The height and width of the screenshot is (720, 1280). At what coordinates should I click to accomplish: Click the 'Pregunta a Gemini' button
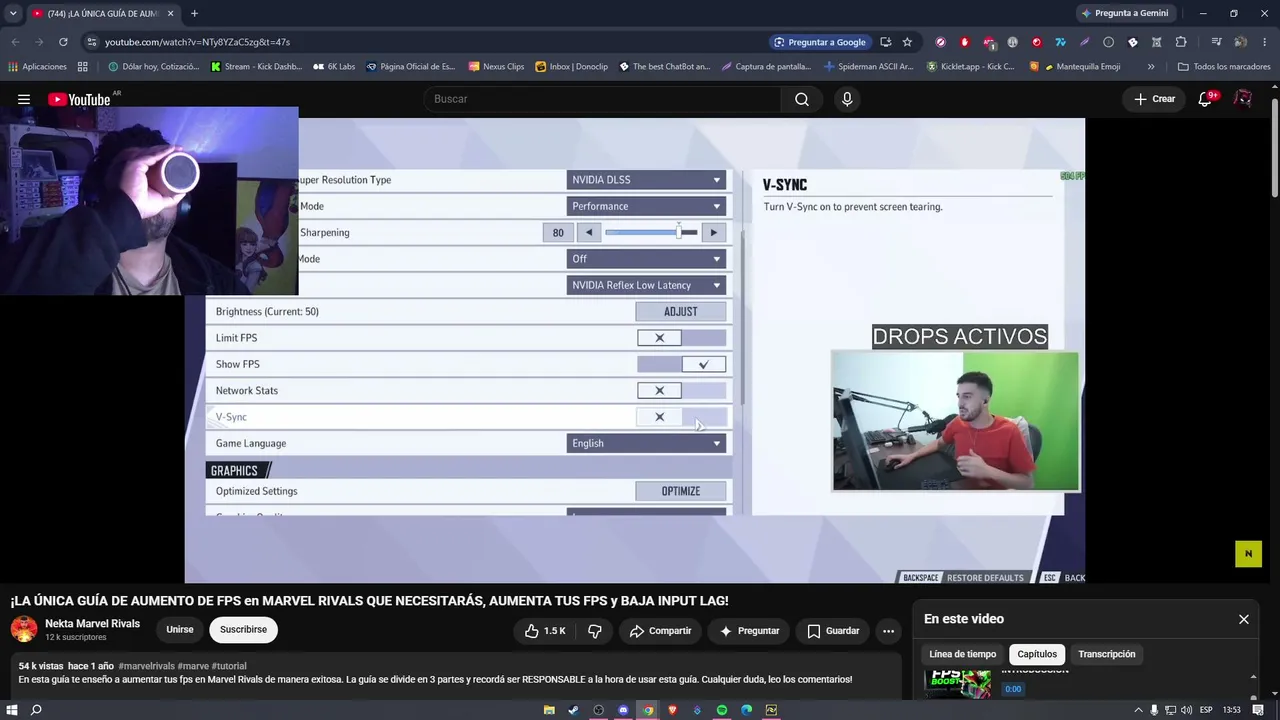coord(1125,13)
